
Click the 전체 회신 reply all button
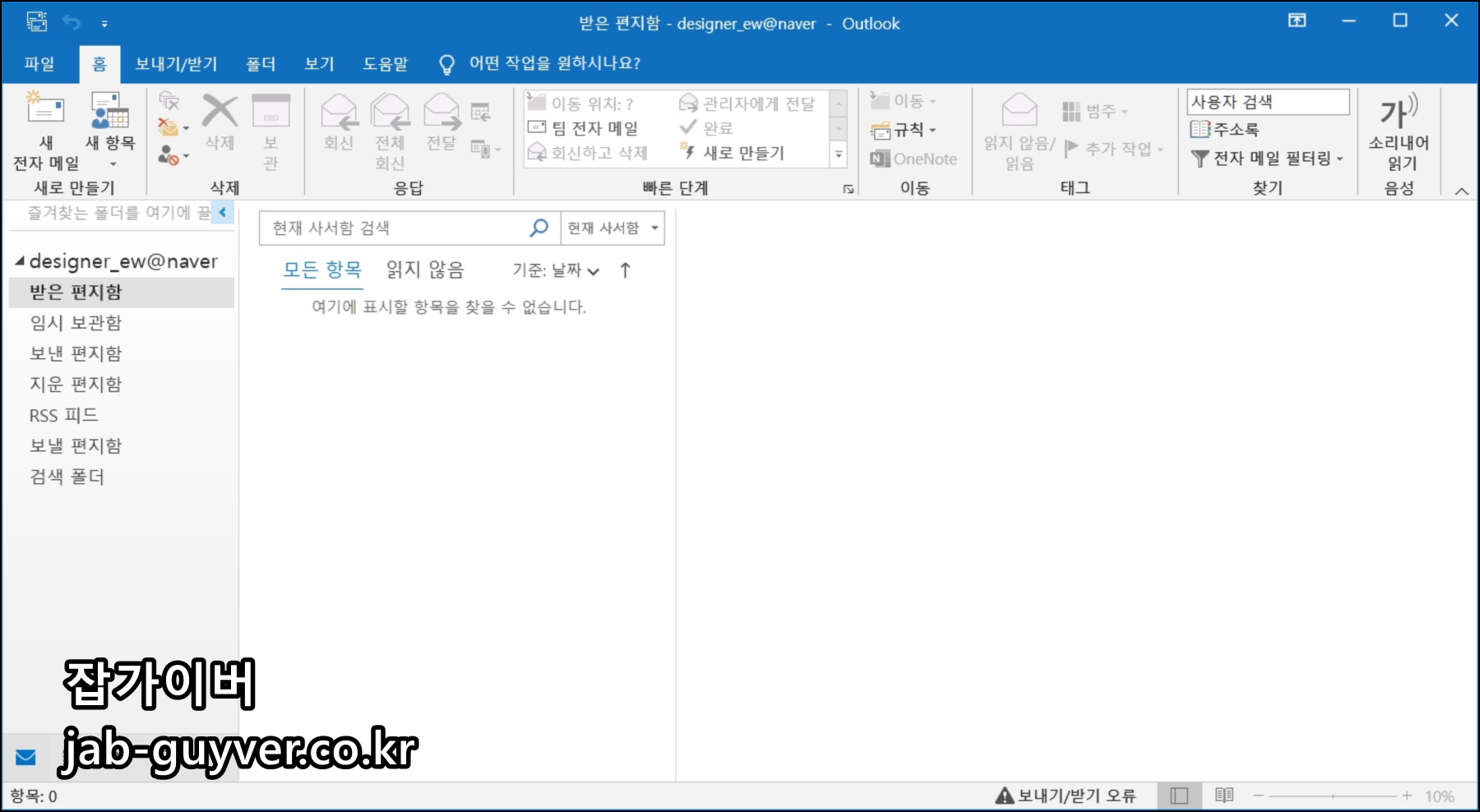click(390, 131)
